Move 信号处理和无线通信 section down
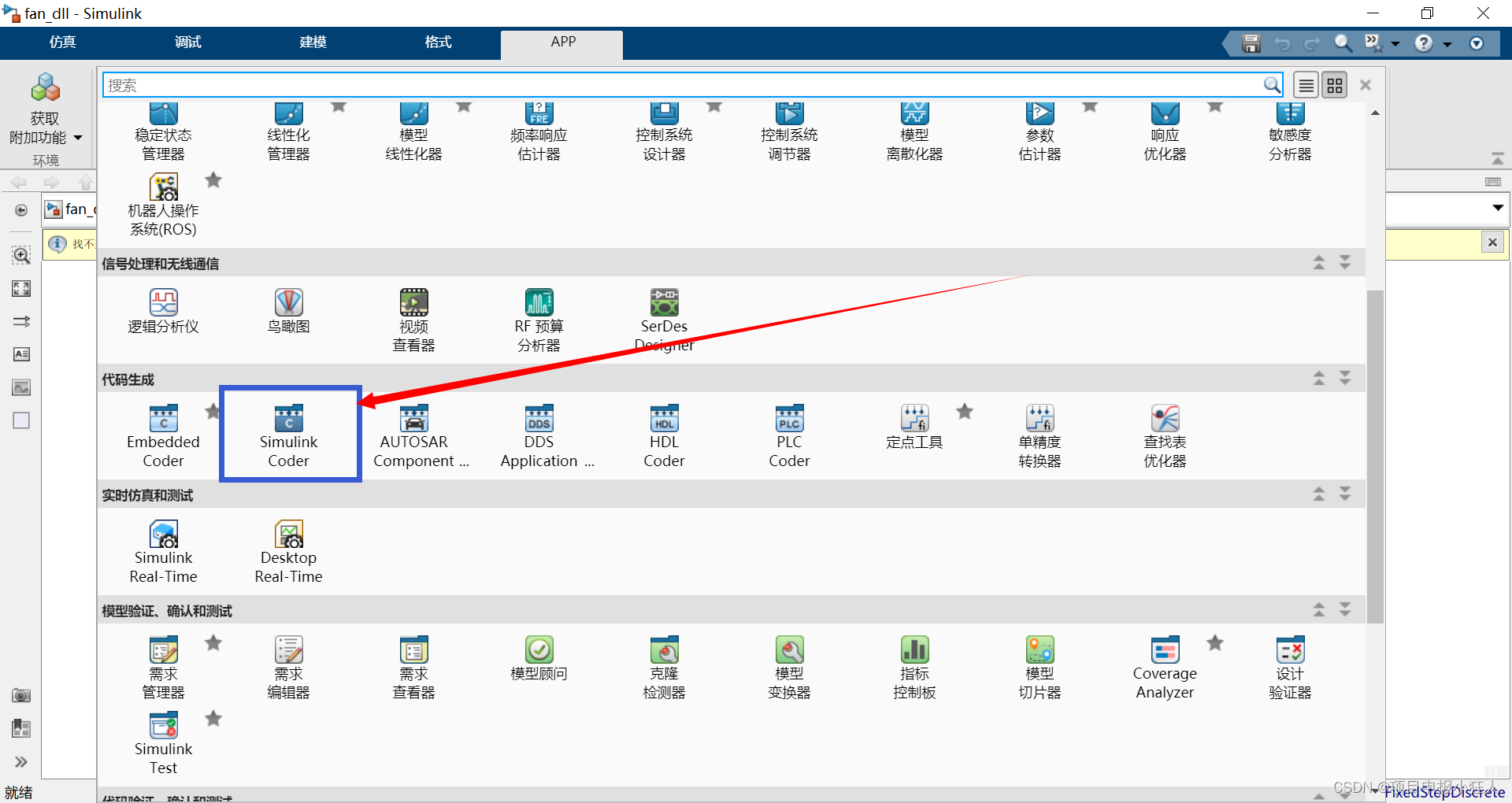 point(1345,262)
